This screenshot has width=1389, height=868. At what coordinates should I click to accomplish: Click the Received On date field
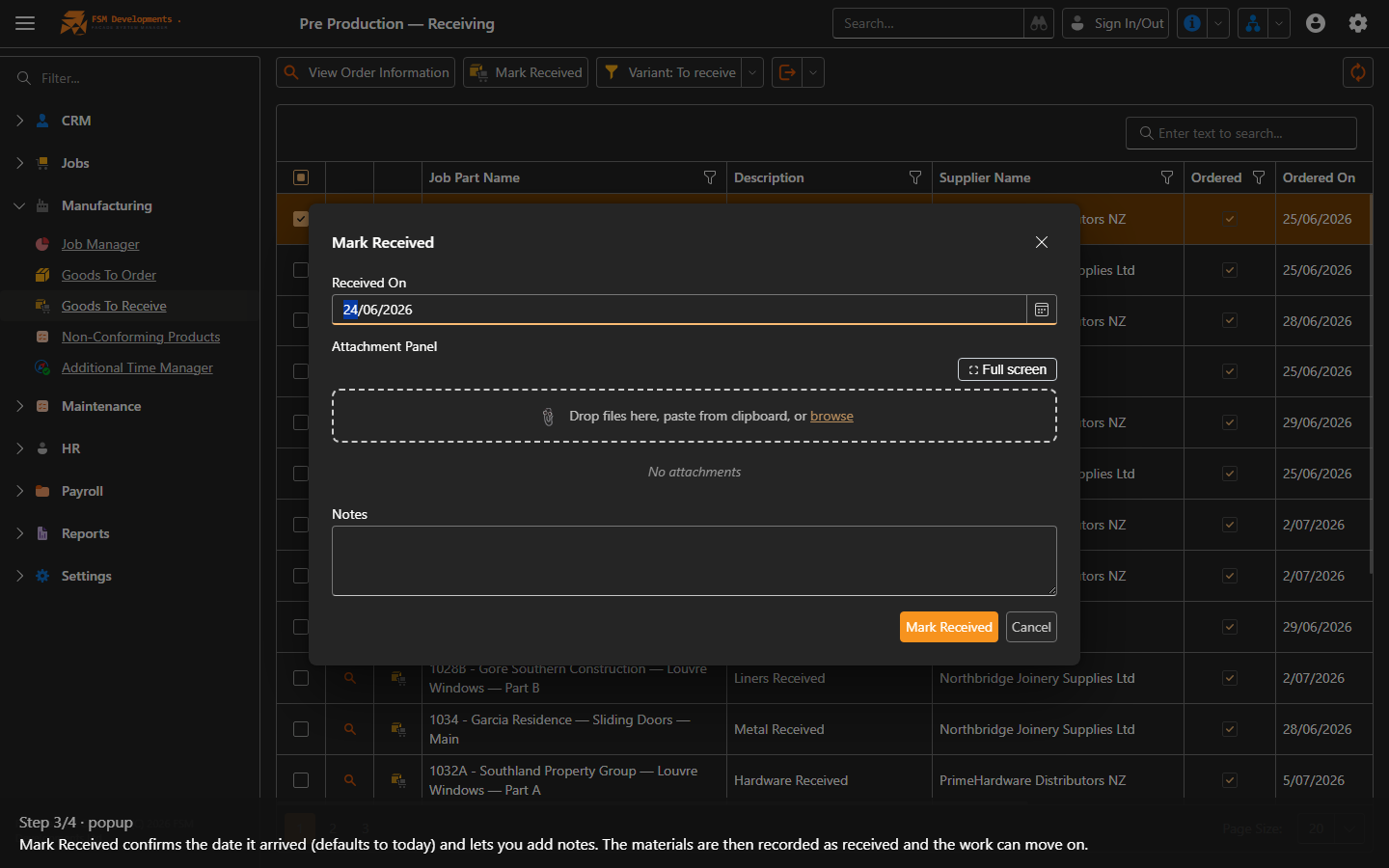pyautogui.click(x=679, y=310)
